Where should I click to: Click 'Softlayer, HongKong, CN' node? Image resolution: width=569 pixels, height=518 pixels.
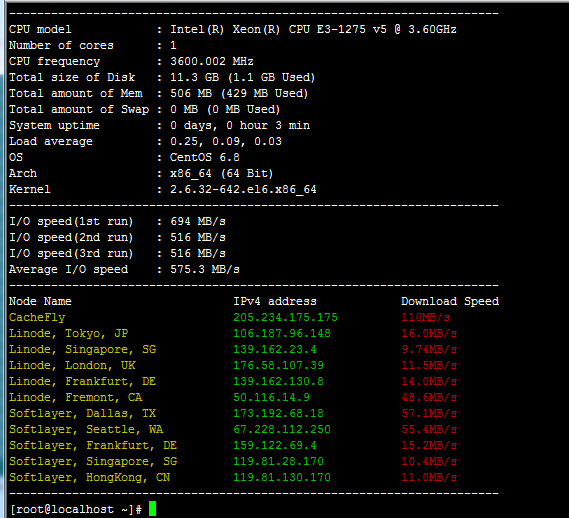pyautogui.click(x=89, y=477)
